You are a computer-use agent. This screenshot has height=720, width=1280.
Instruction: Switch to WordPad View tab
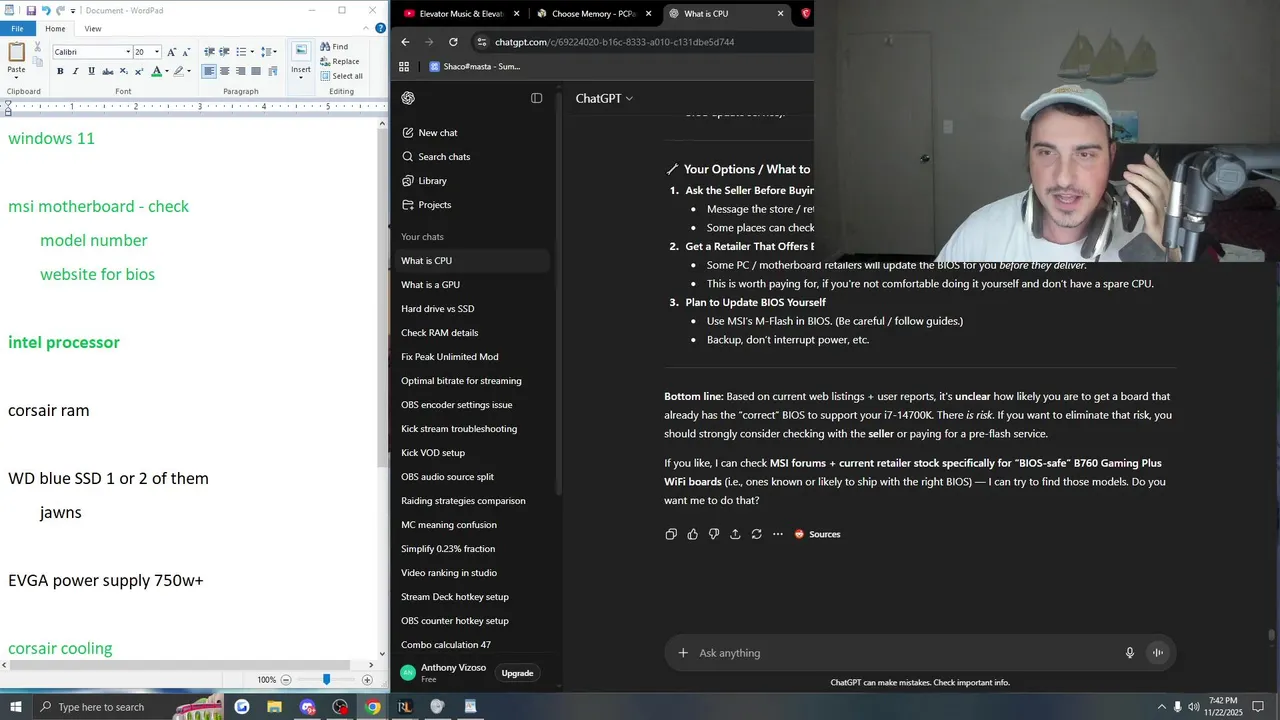coord(93,28)
